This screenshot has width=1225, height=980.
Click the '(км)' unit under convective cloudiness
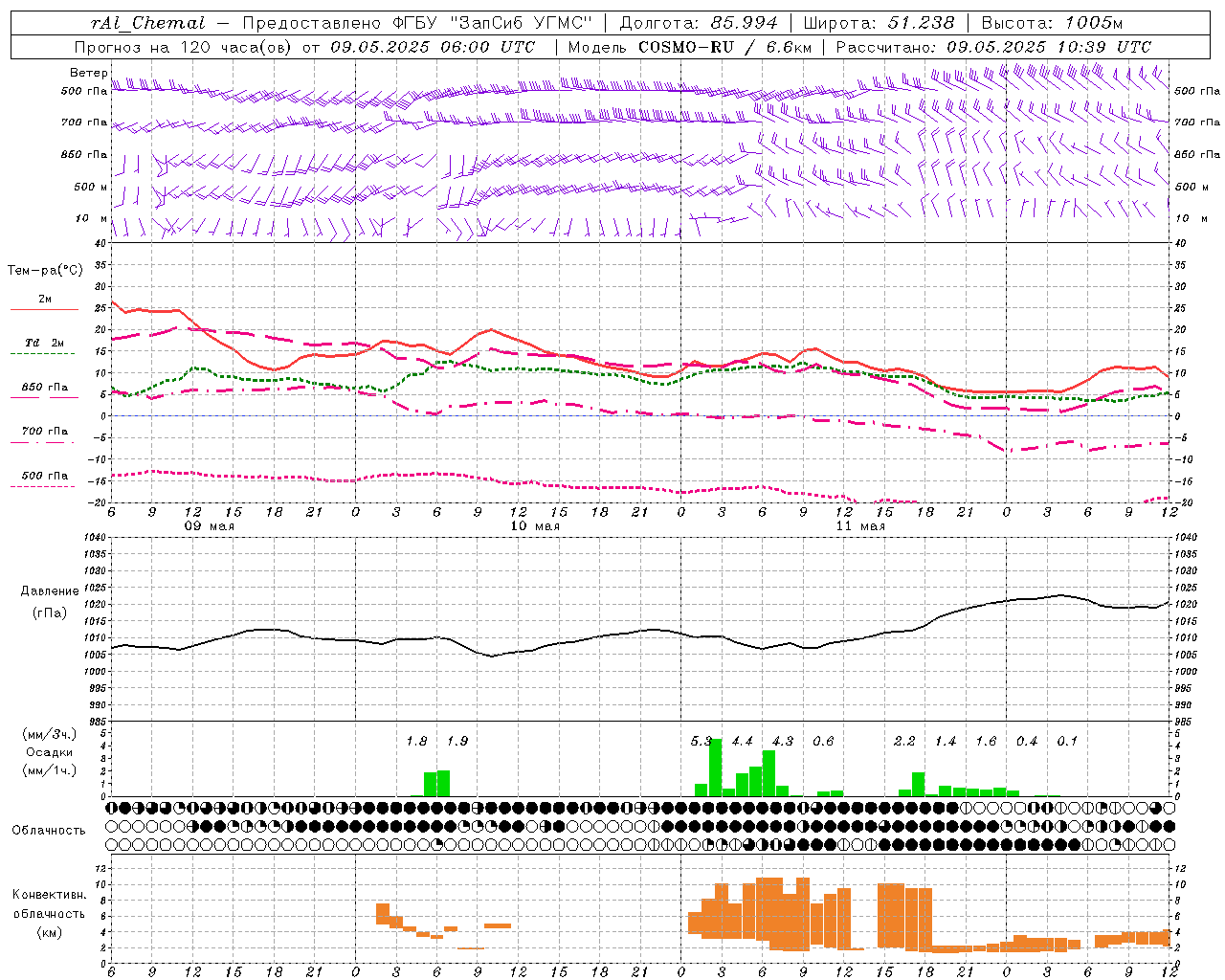50,931
